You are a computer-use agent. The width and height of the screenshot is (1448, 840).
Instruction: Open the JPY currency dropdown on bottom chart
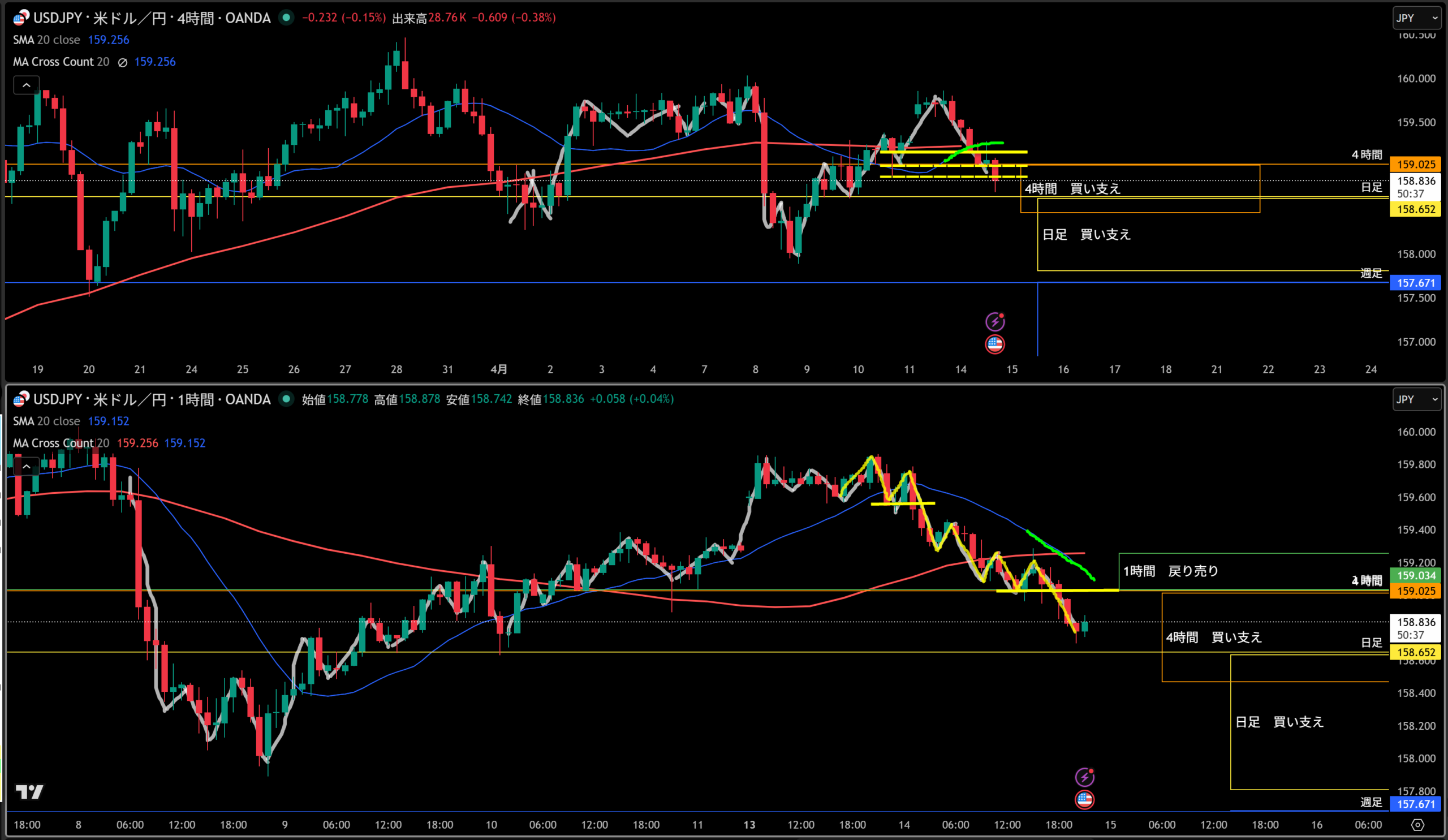[1416, 399]
